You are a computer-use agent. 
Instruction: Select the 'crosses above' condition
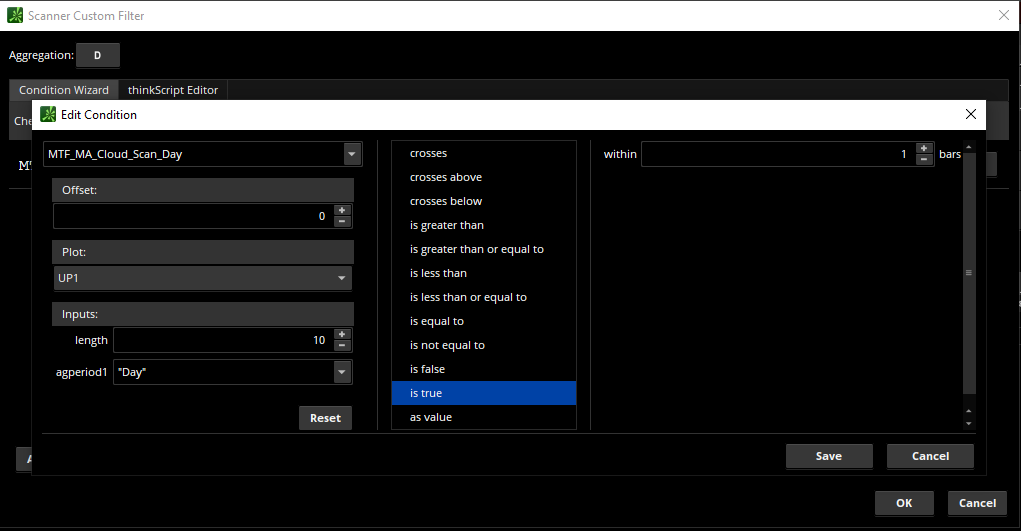coord(446,177)
